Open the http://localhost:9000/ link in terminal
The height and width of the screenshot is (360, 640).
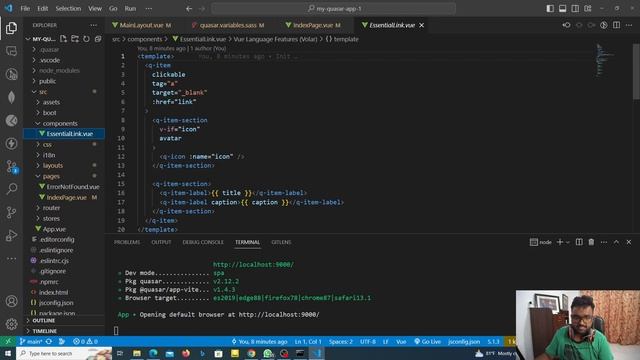[253, 264]
